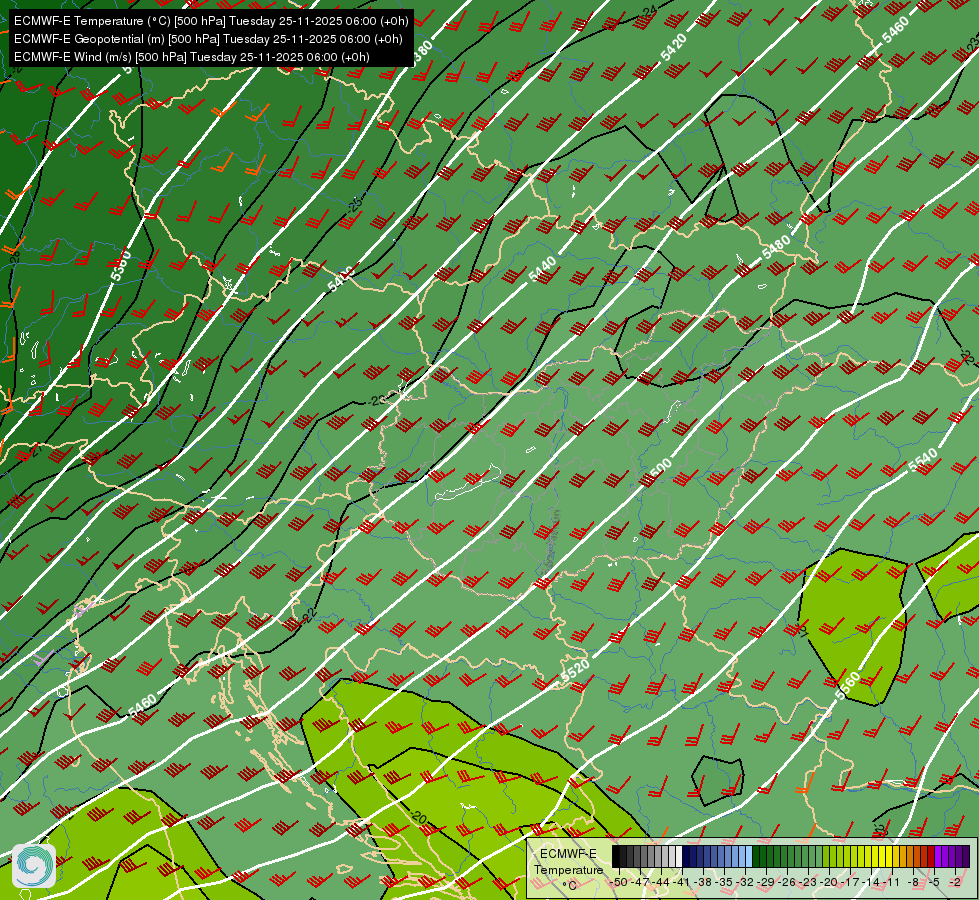Click the -50 value on the legend scale
The width and height of the screenshot is (979, 900).
(619, 883)
